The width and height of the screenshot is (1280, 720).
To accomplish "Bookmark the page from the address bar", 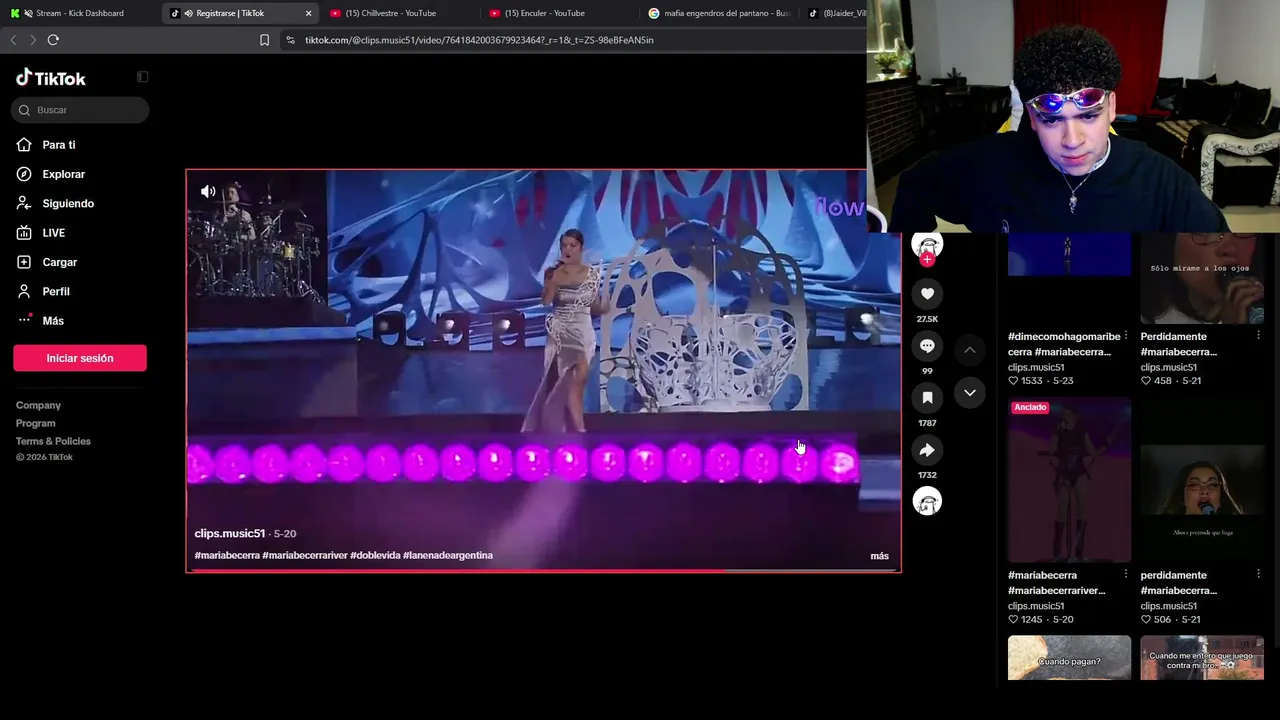I will [x=264, y=40].
